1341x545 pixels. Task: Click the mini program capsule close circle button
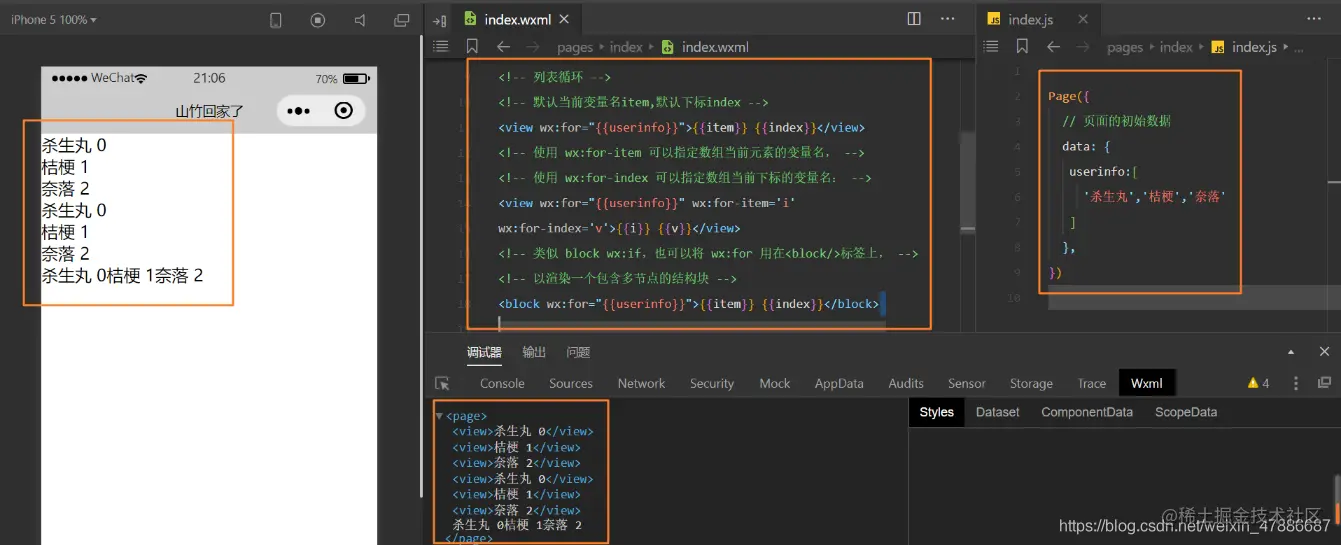(x=344, y=111)
